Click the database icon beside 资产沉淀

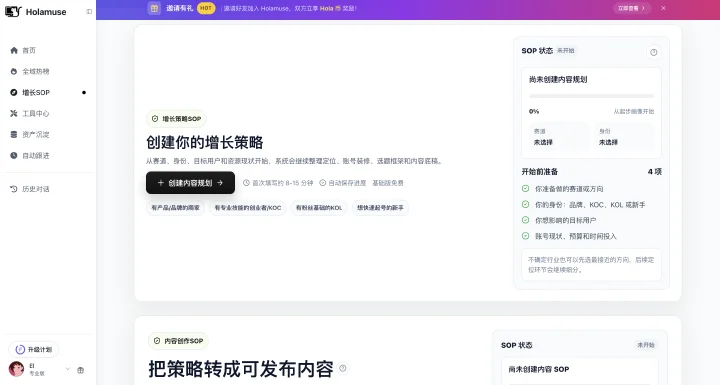[x=14, y=135]
